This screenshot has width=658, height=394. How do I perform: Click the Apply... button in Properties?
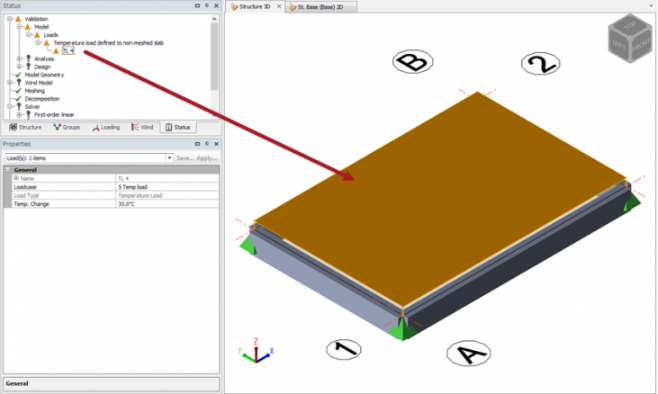coord(206,158)
